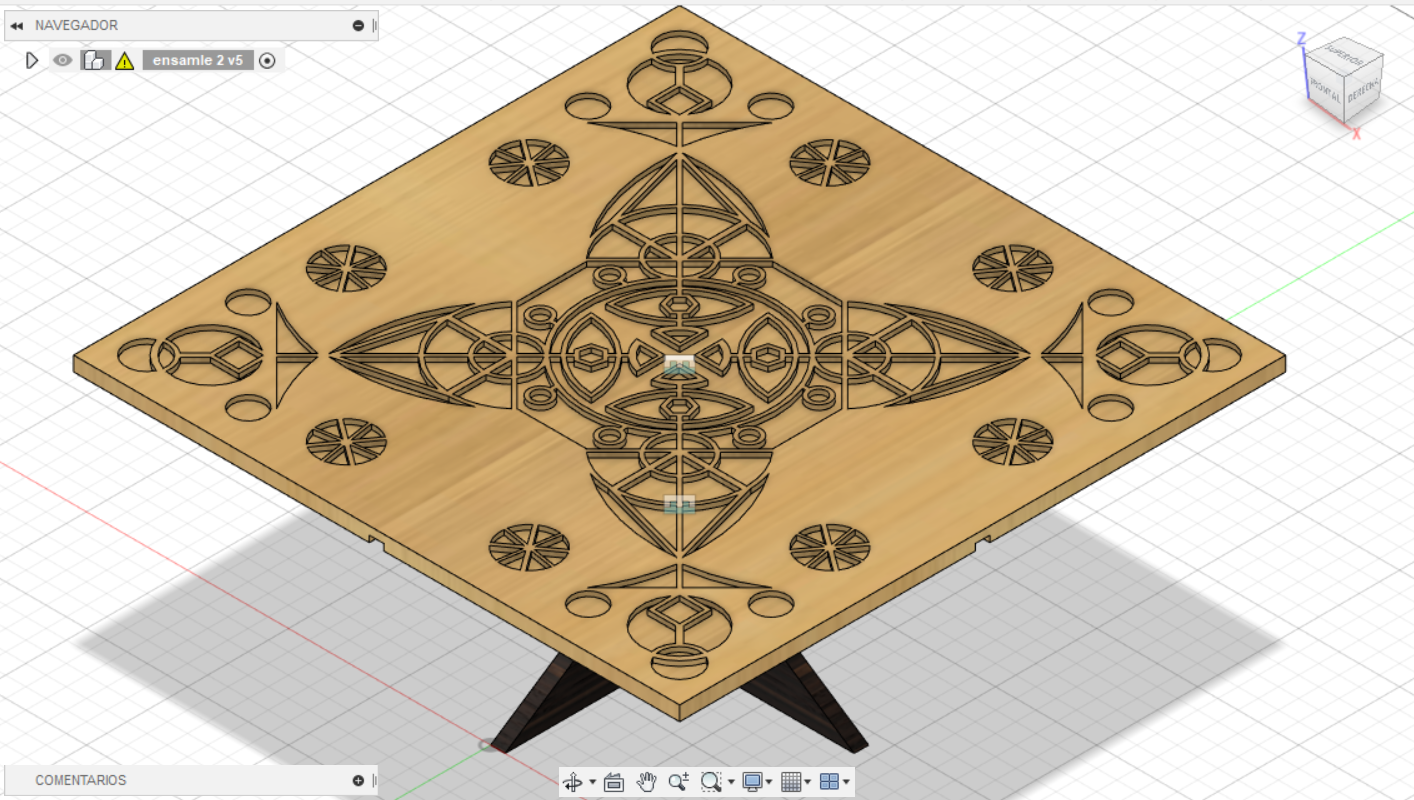Open Display Settings monitor icon
Viewport: 1414px width, 800px height.
coord(752,782)
